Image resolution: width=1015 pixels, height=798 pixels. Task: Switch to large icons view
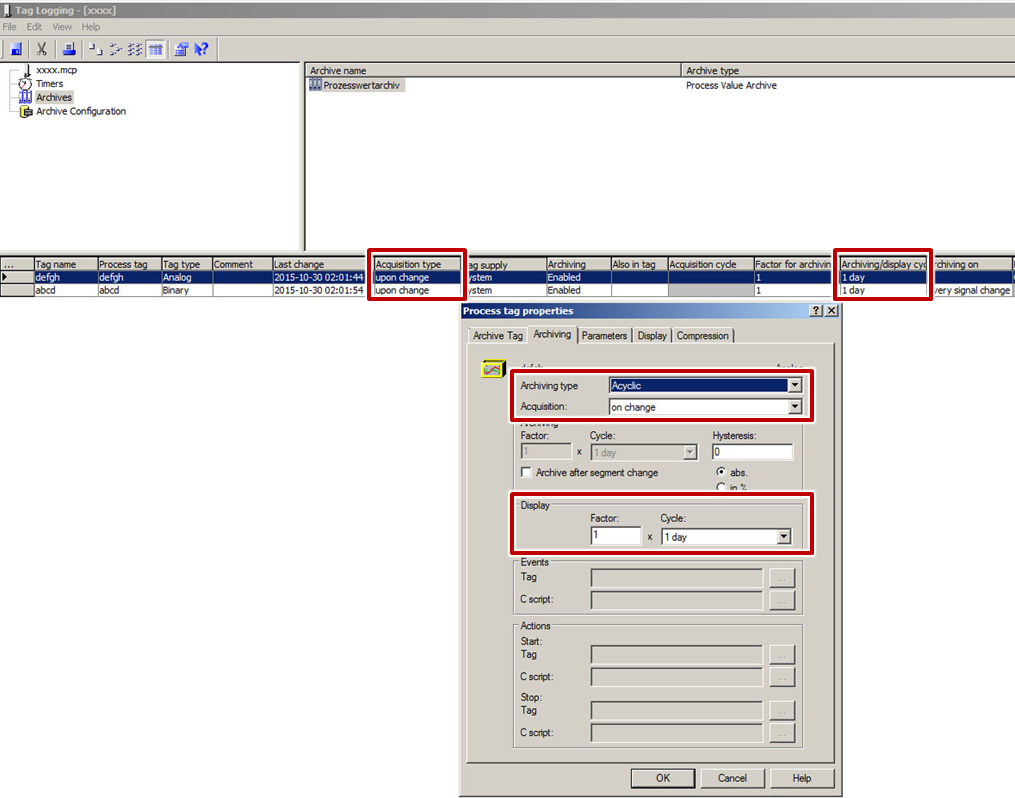pyautogui.click(x=96, y=49)
